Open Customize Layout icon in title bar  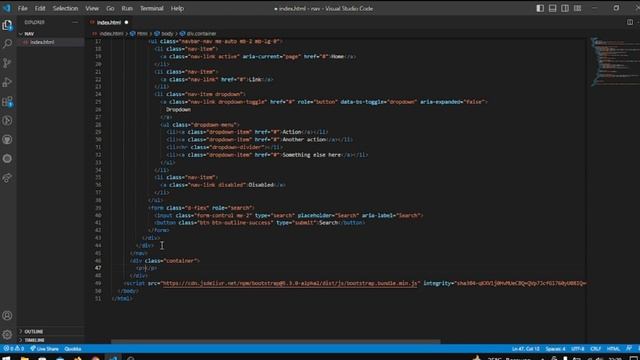click(x=577, y=8)
